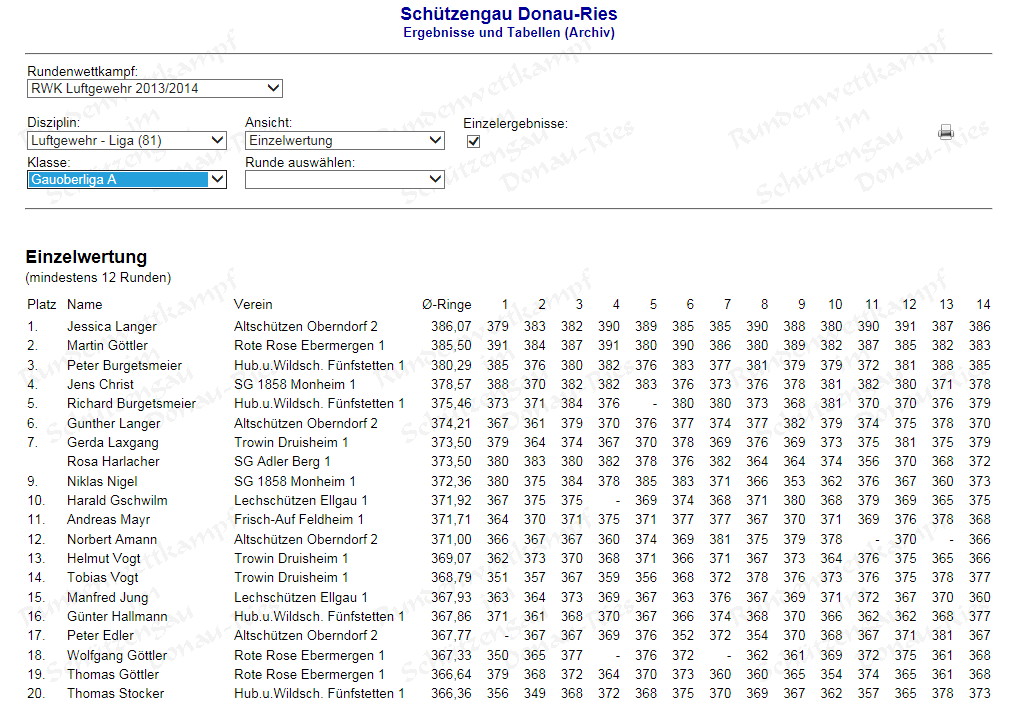
Task: Click the club SG 1858 Monheim 1 for Jens Christ
Action: click(294, 384)
